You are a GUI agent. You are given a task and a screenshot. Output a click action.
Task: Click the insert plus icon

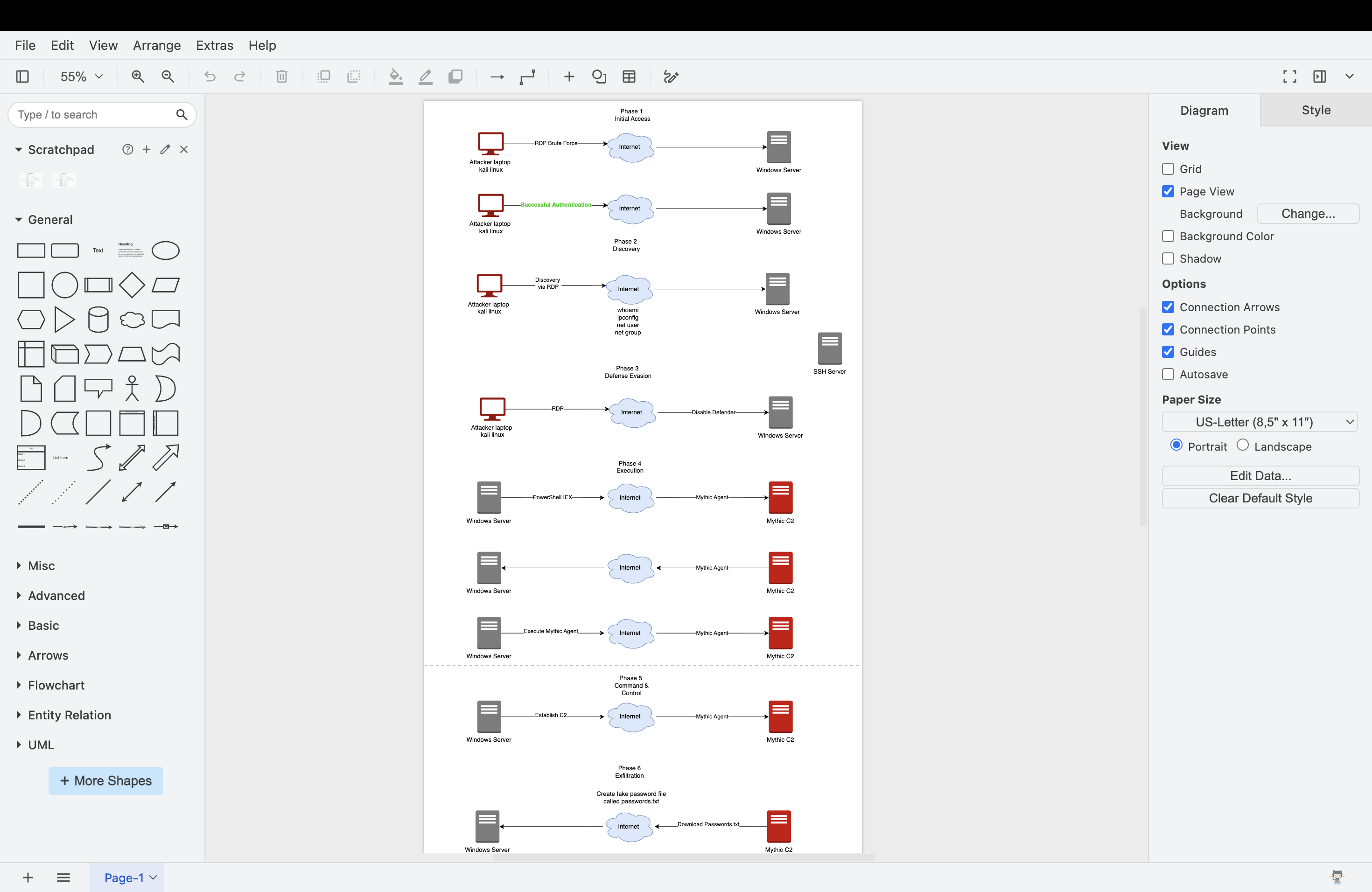tap(569, 77)
